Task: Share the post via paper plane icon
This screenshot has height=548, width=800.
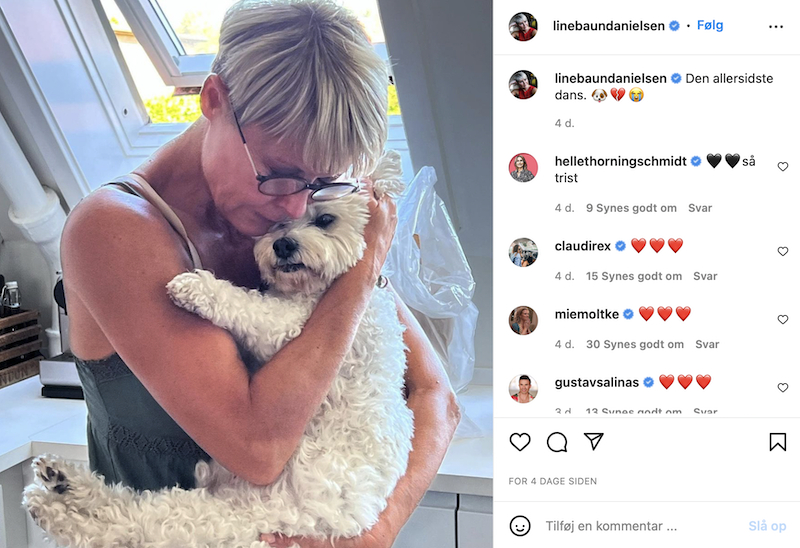Action: [594, 441]
